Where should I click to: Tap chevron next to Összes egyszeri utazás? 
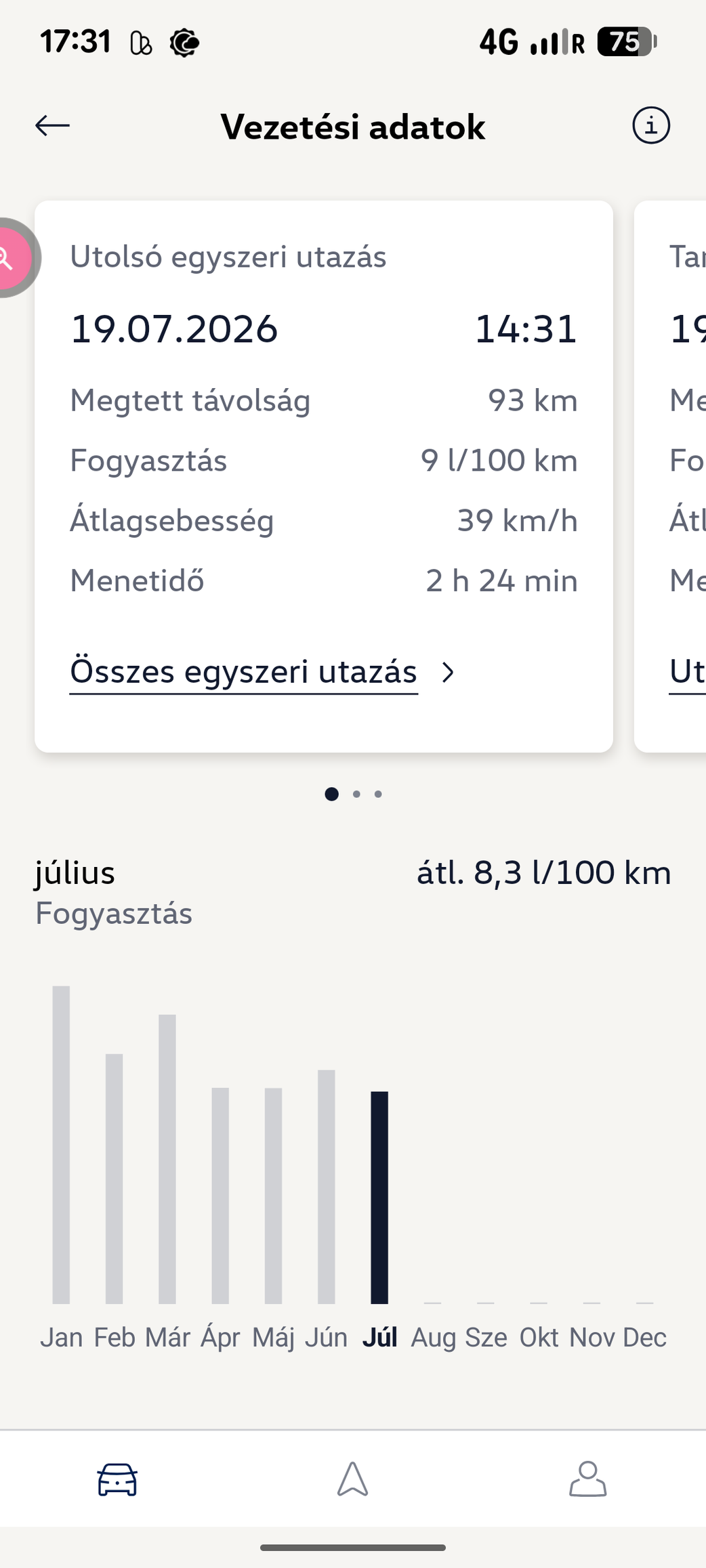pos(447,673)
